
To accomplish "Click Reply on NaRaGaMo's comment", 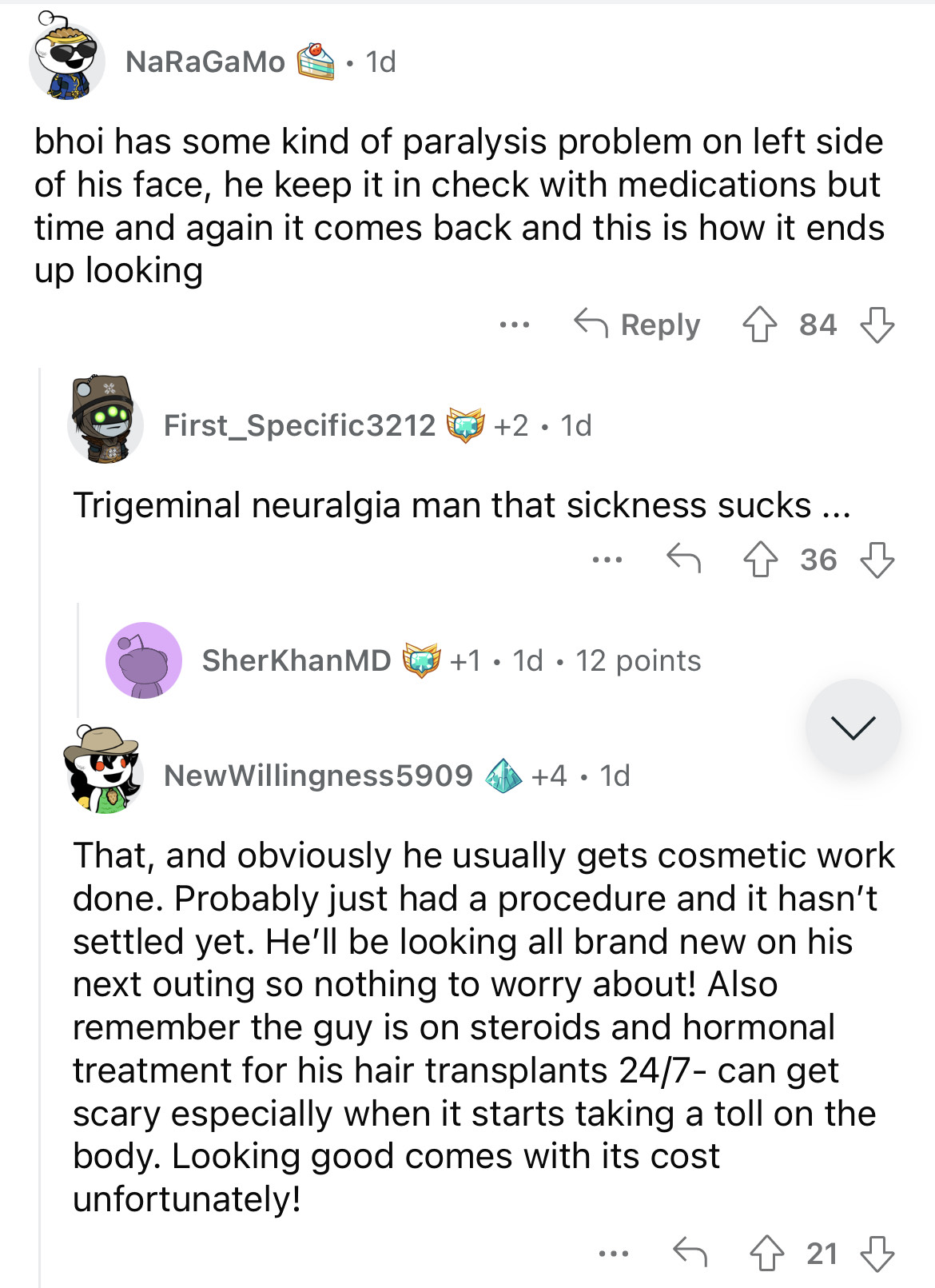I will click(638, 325).
